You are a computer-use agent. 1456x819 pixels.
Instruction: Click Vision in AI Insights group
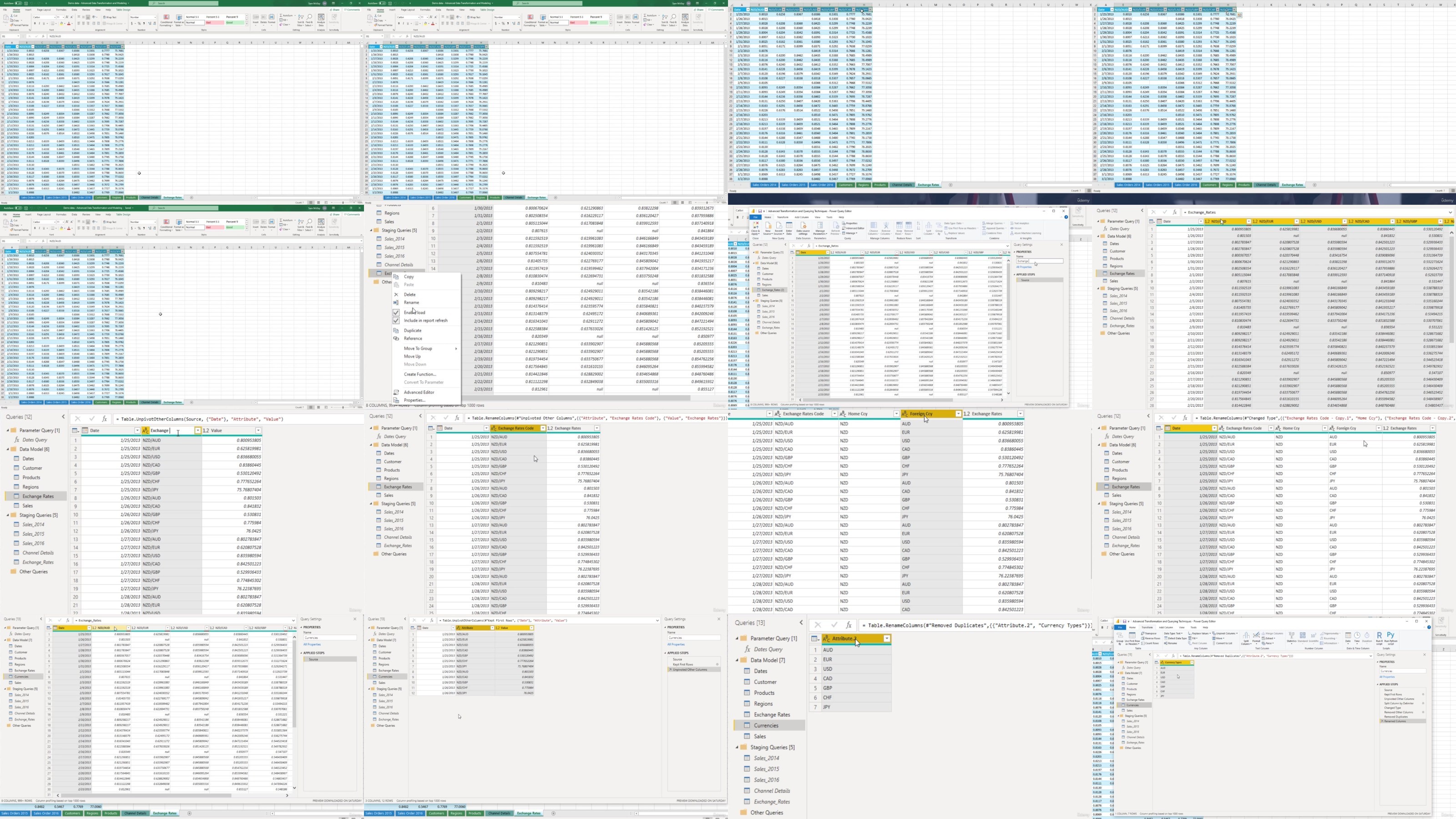coord(1016,228)
